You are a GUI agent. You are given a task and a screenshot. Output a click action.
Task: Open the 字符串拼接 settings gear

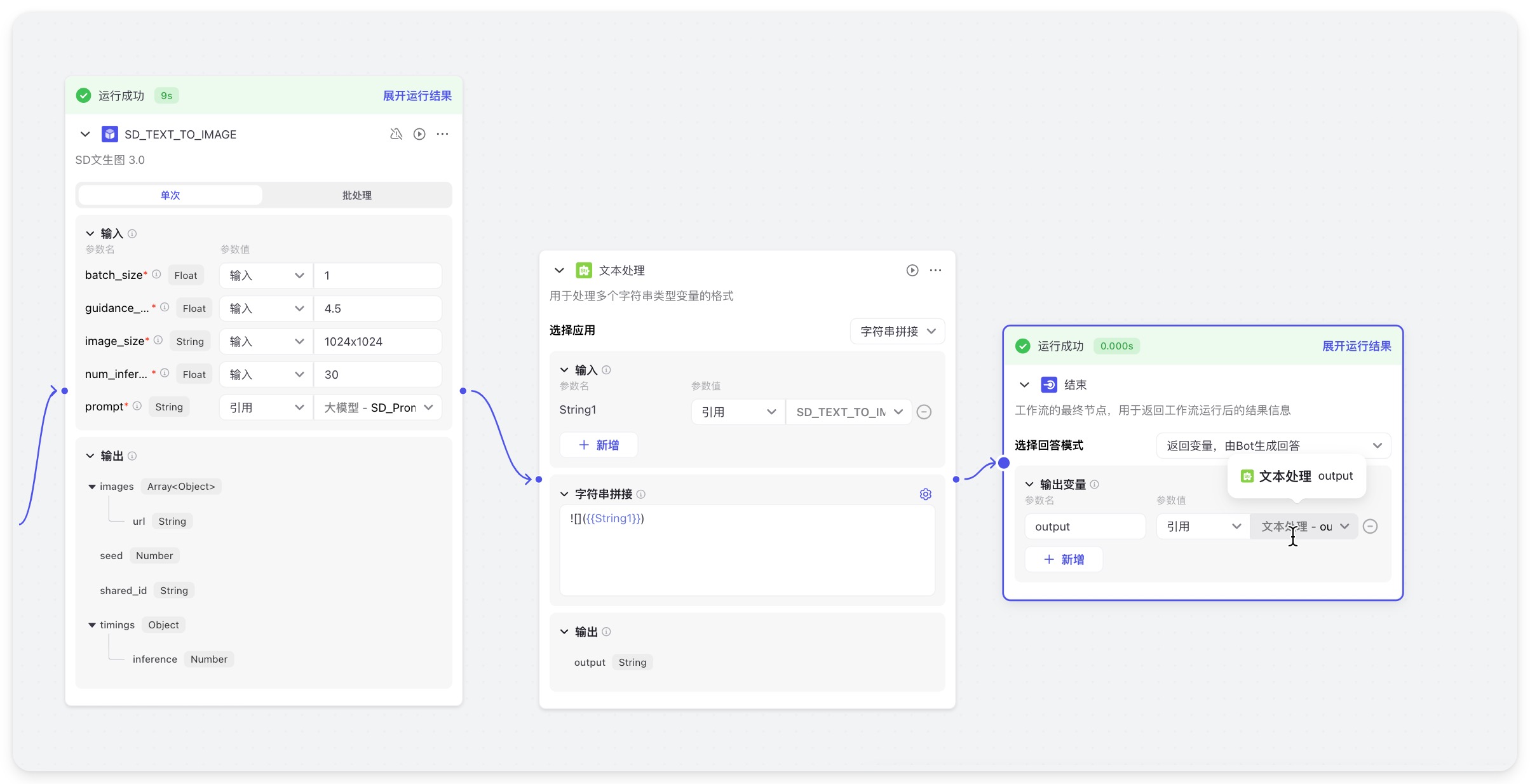click(925, 494)
